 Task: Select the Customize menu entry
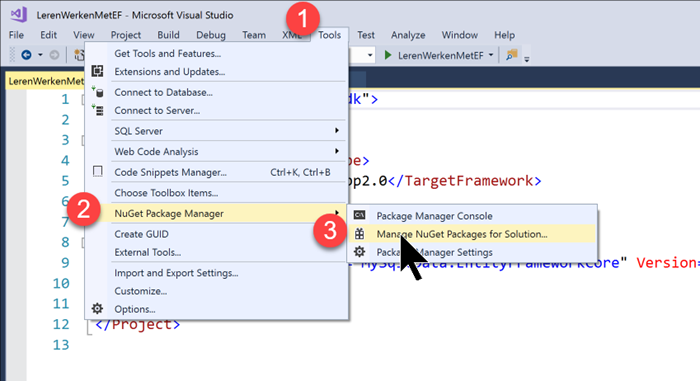coord(217,291)
